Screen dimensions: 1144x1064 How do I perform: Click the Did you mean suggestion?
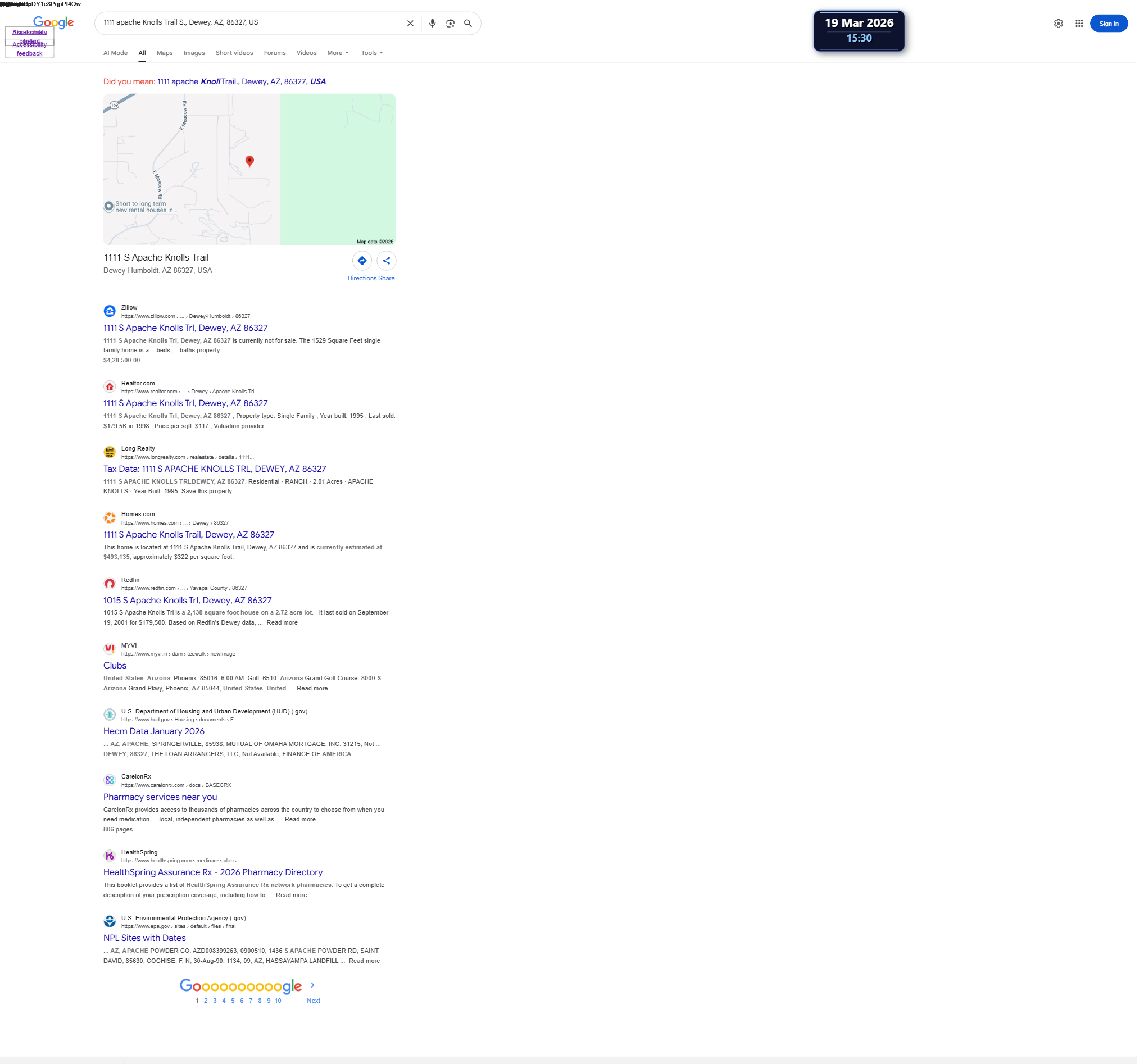coord(243,81)
